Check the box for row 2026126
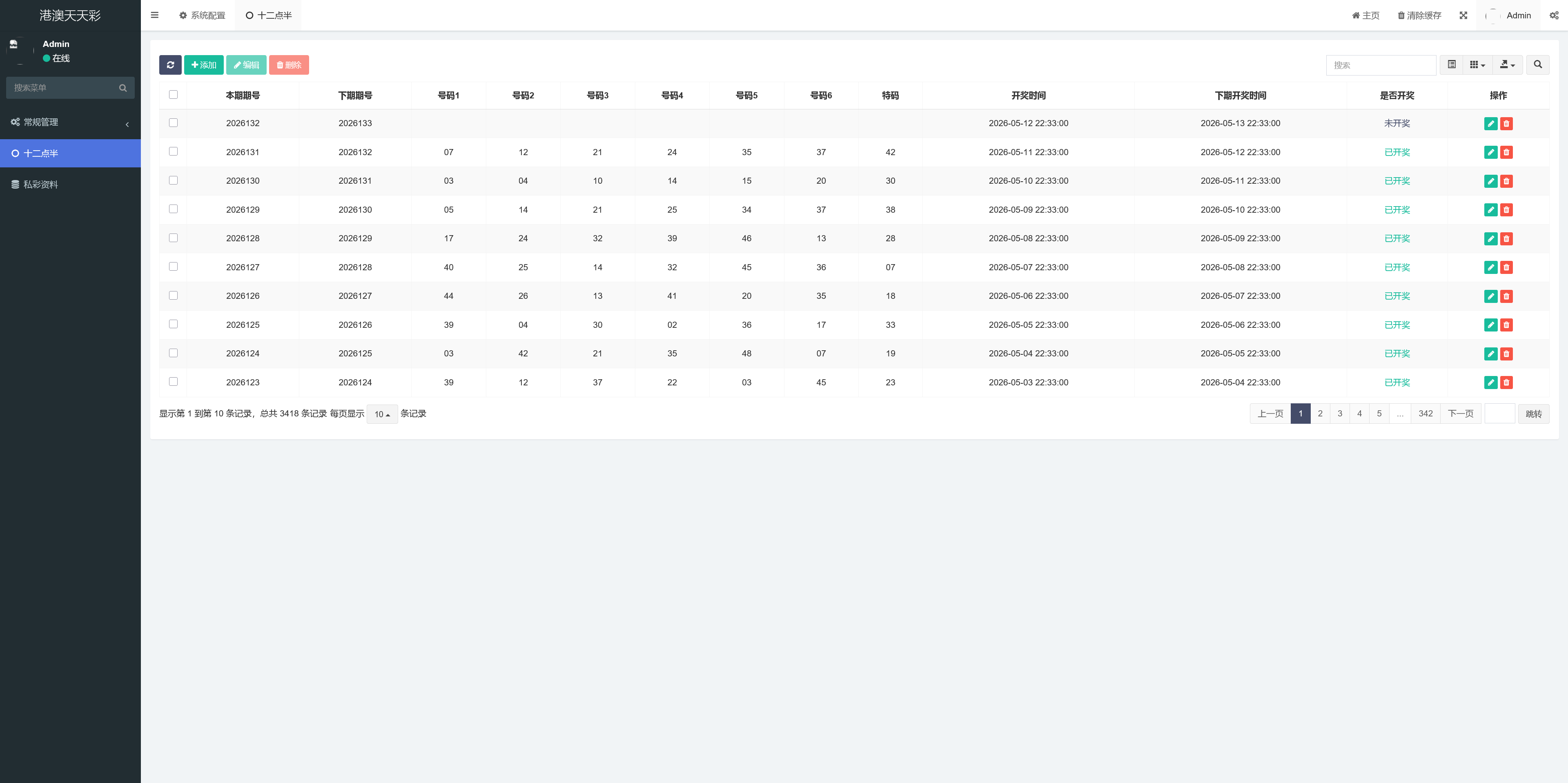 174,295
